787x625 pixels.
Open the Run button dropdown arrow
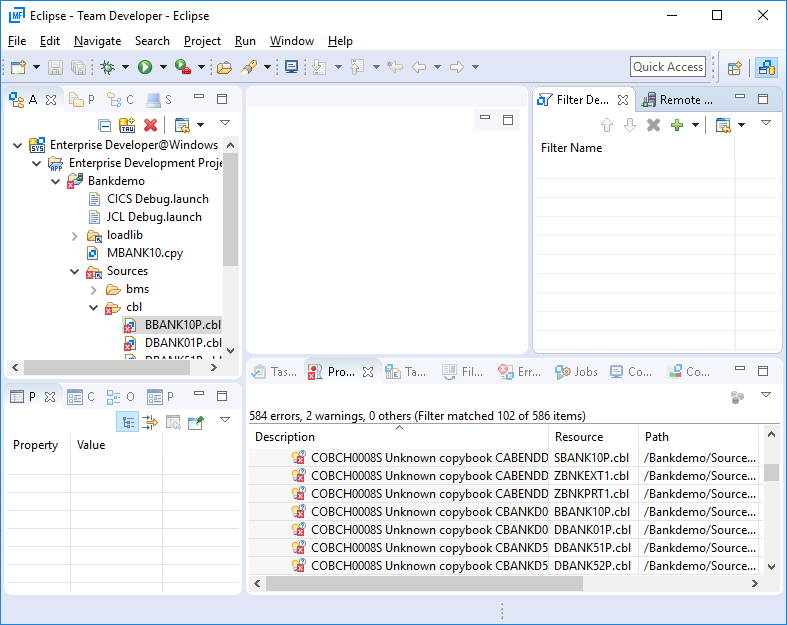coord(163,67)
